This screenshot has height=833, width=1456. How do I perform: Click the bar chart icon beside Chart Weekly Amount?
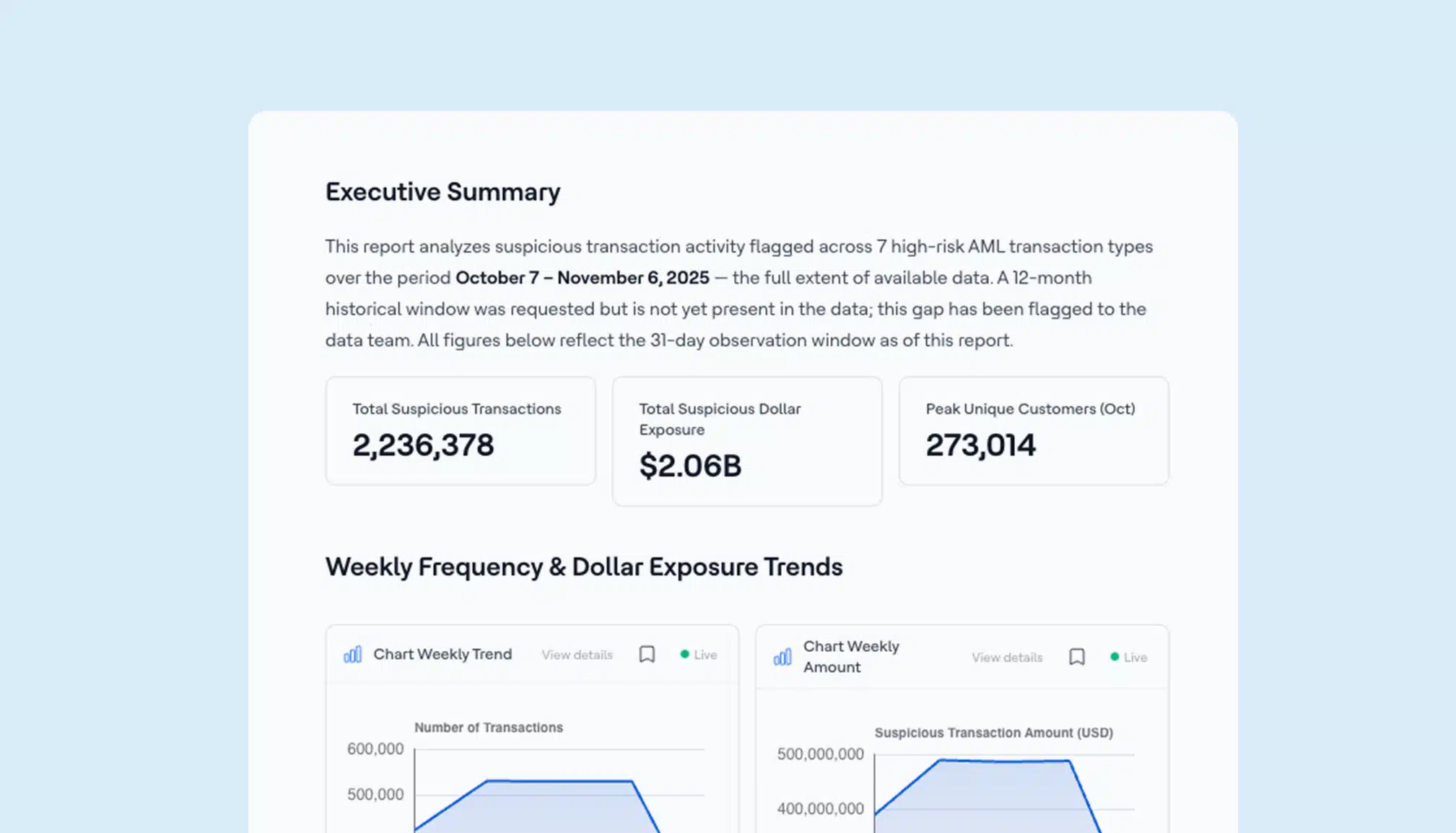783,657
